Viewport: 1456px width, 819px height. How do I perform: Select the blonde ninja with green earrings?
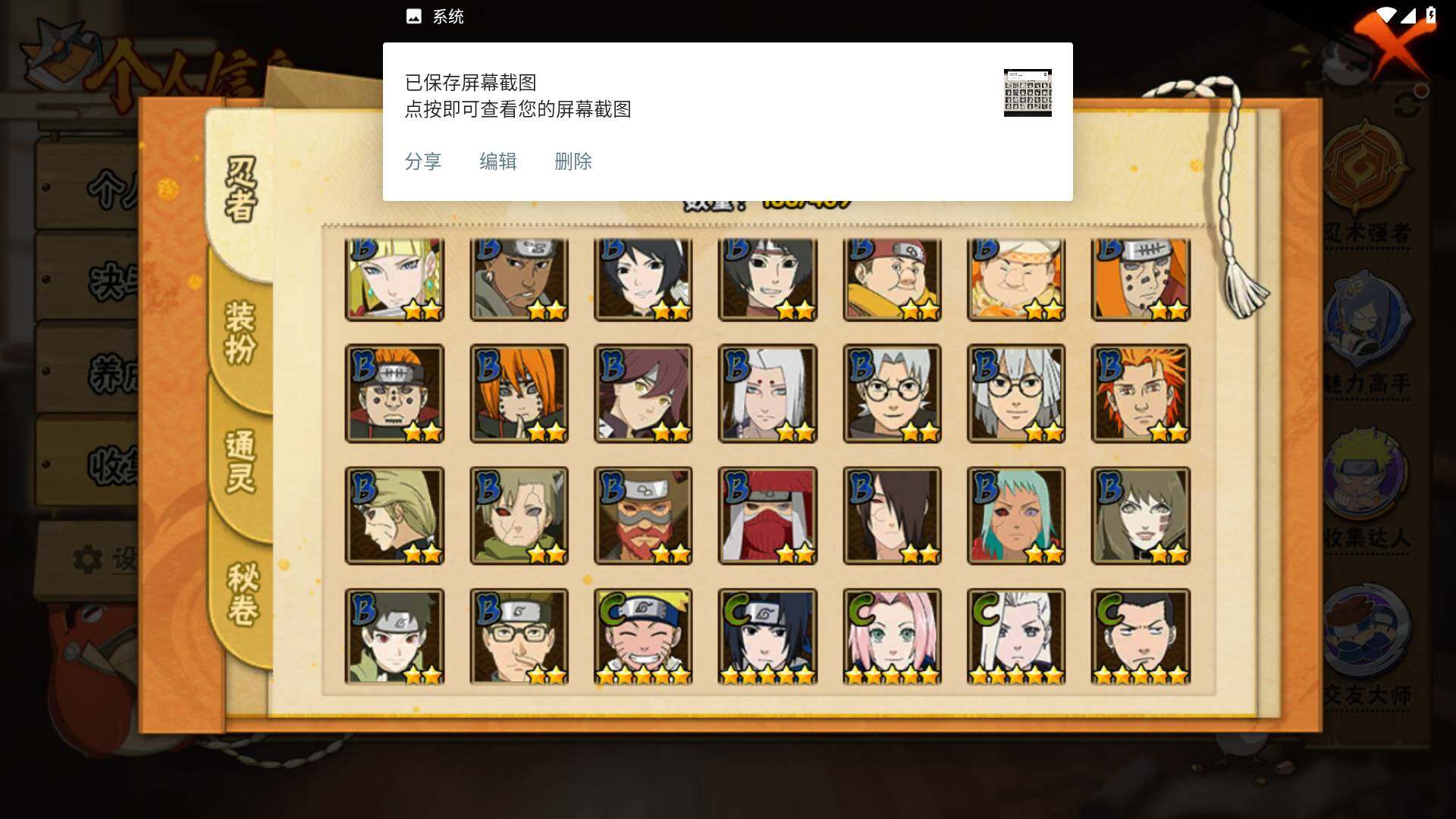pyautogui.click(x=394, y=279)
